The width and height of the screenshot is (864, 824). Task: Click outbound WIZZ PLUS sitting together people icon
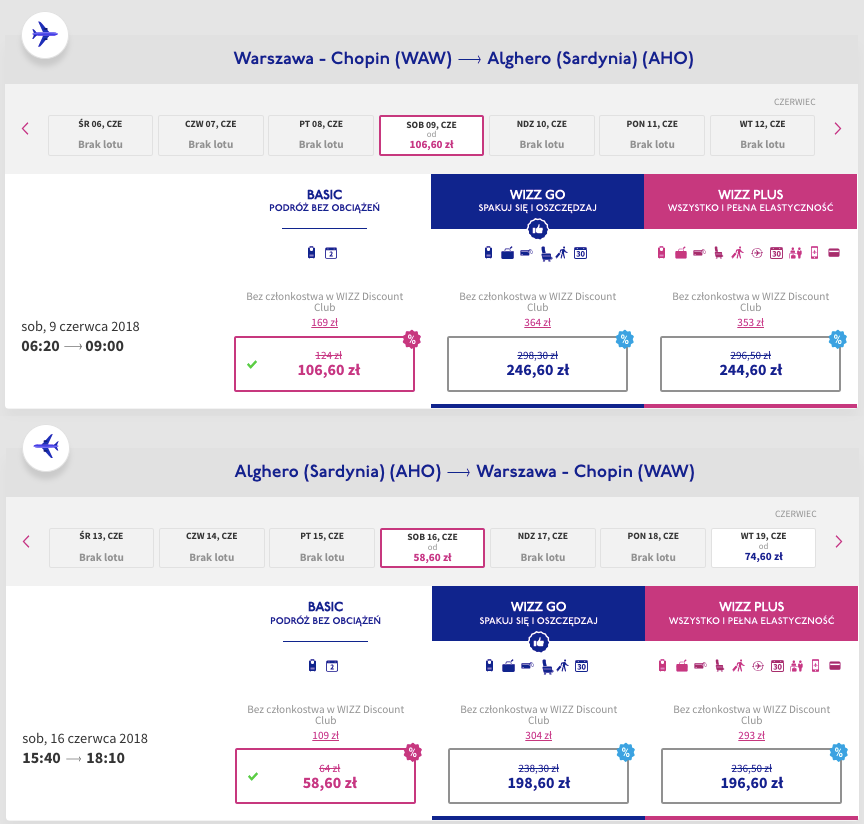(796, 253)
